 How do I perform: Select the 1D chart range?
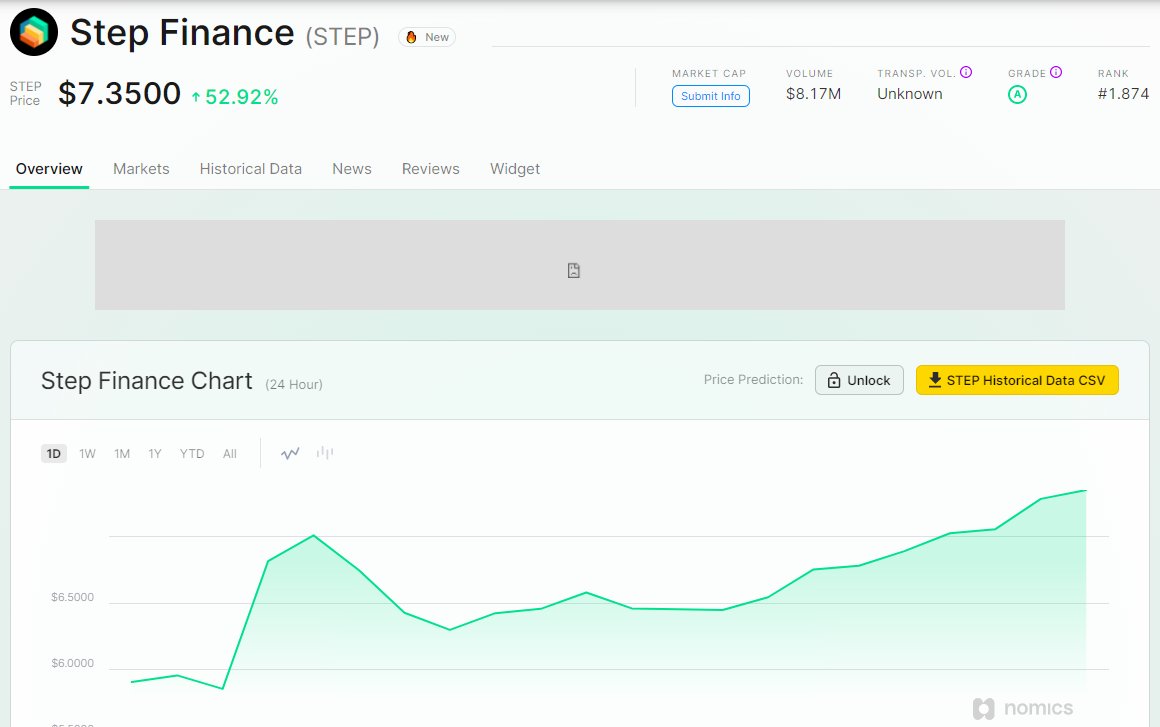point(54,453)
